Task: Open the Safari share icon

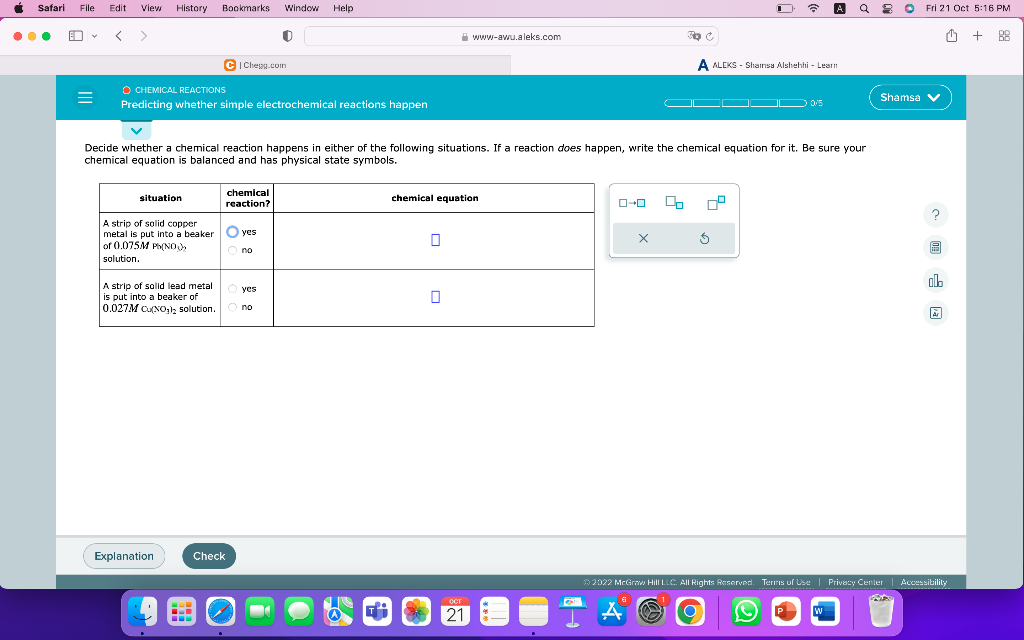Action: [952, 36]
